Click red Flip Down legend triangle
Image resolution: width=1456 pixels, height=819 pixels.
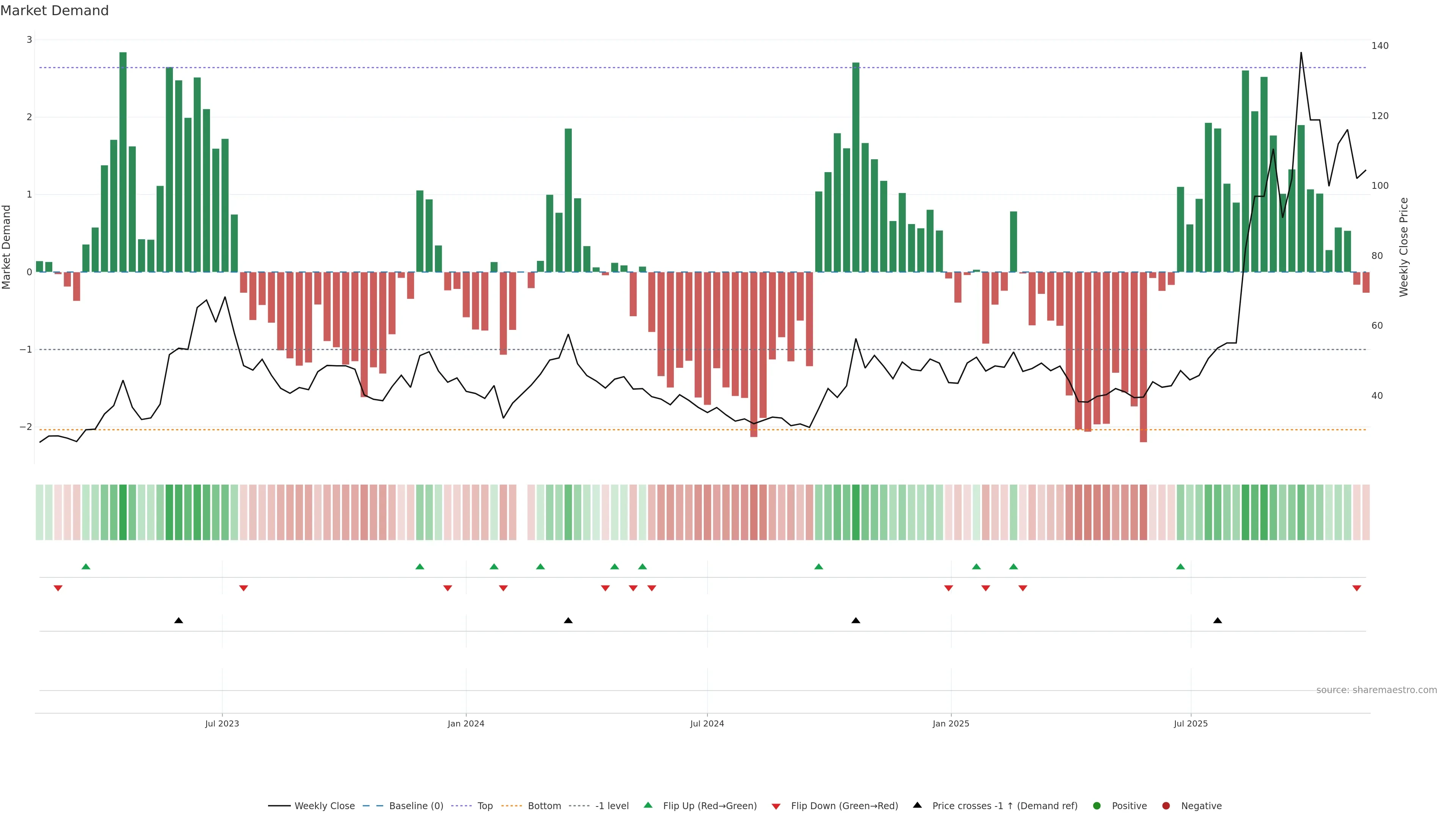coord(776,806)
